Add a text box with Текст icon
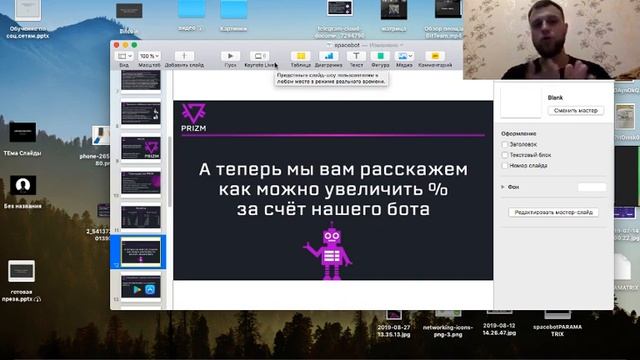This screenshot has width=640, height=360. [x=356, y=56]
